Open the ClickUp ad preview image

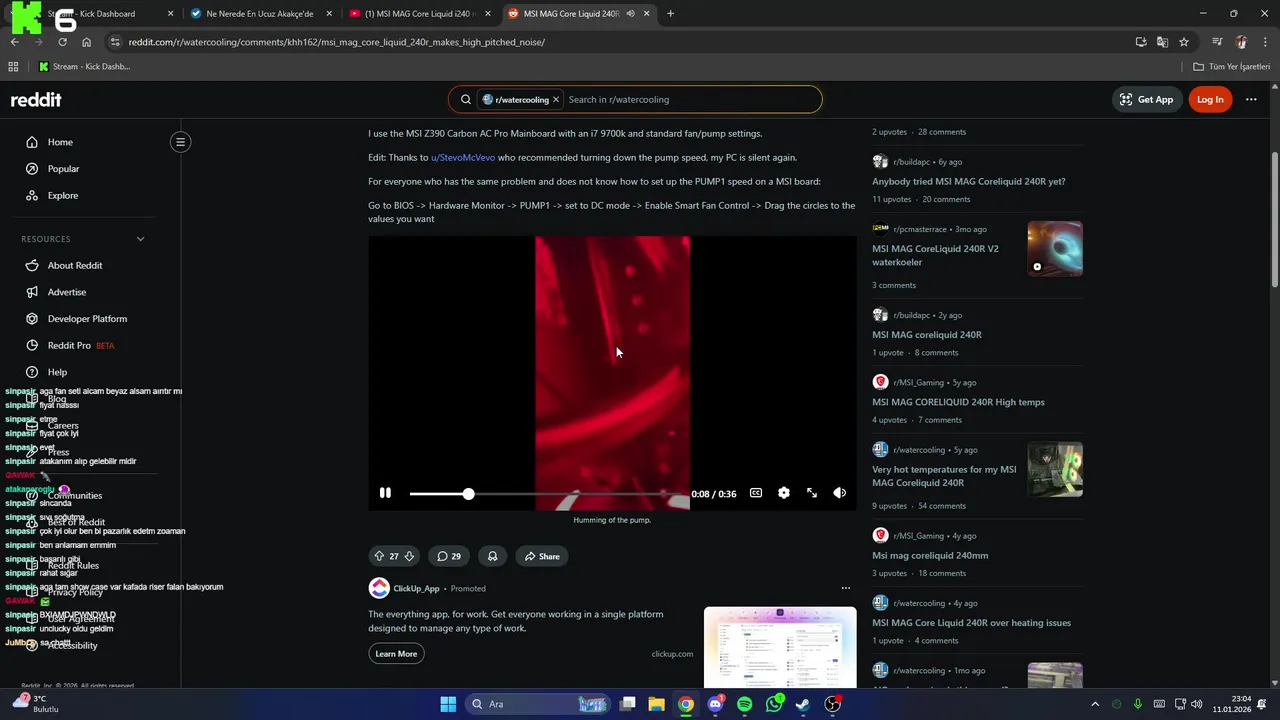coord(780,647)
